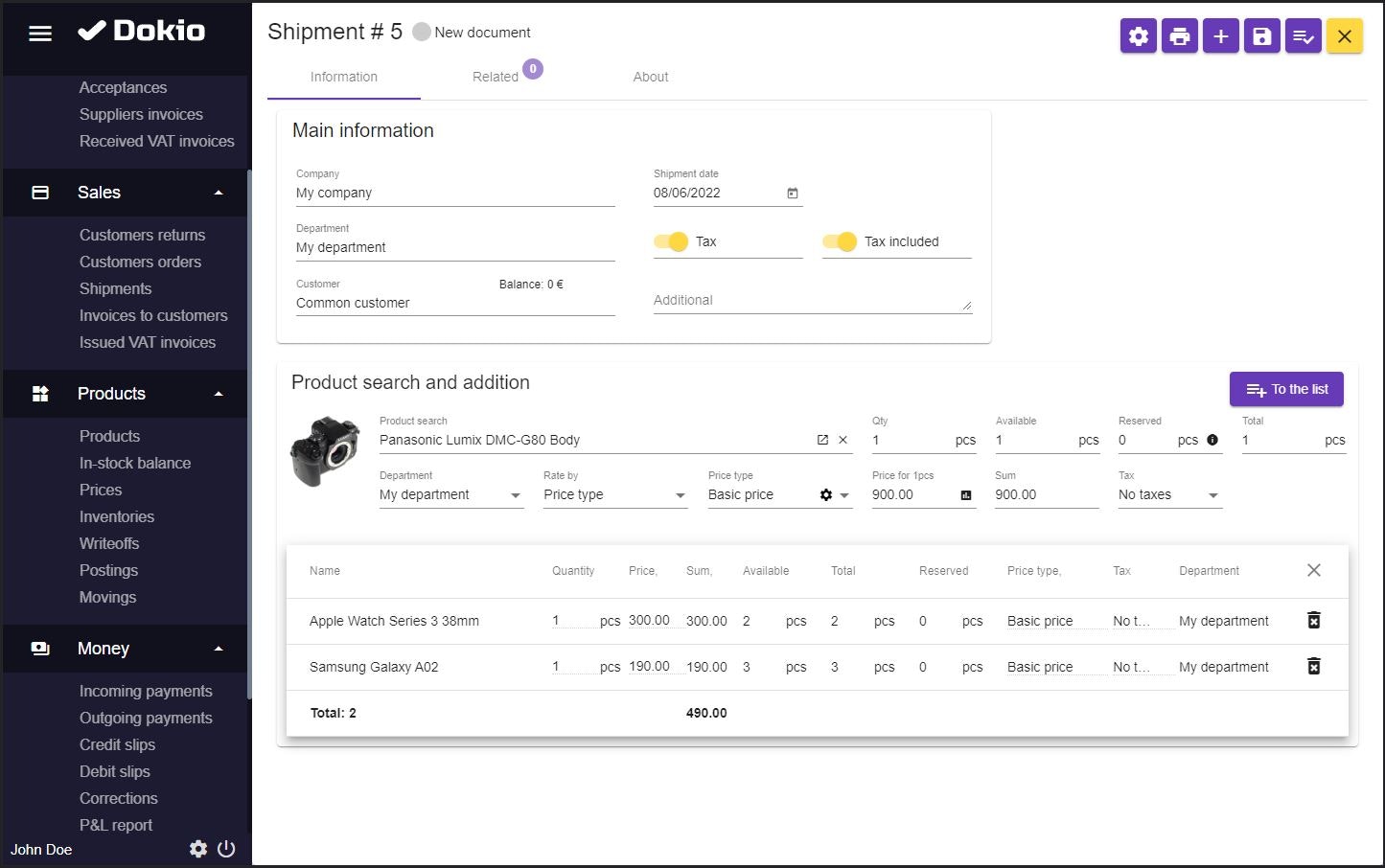Screen dimensions: 1385x868
Task: Open price type settings gear
Action: (826, 494)
